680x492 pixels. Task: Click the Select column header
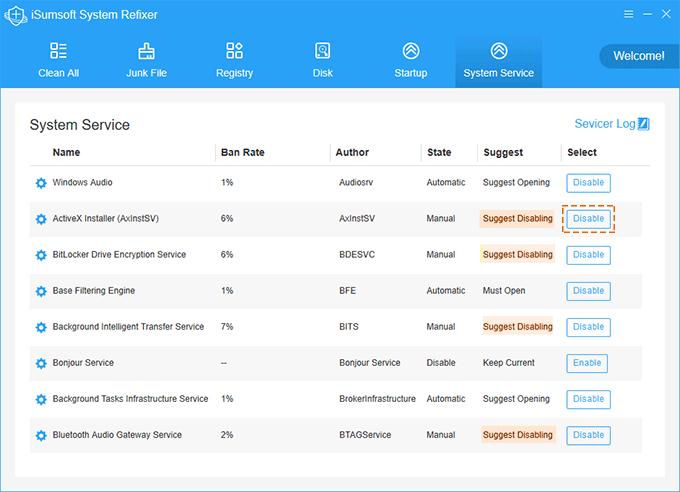click(x=582, y=152)
